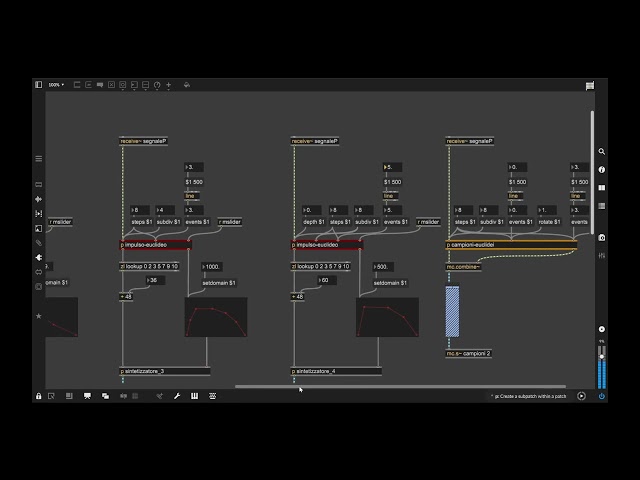
Task: Open the video sequence browser icon
Action: coord(39,213)
